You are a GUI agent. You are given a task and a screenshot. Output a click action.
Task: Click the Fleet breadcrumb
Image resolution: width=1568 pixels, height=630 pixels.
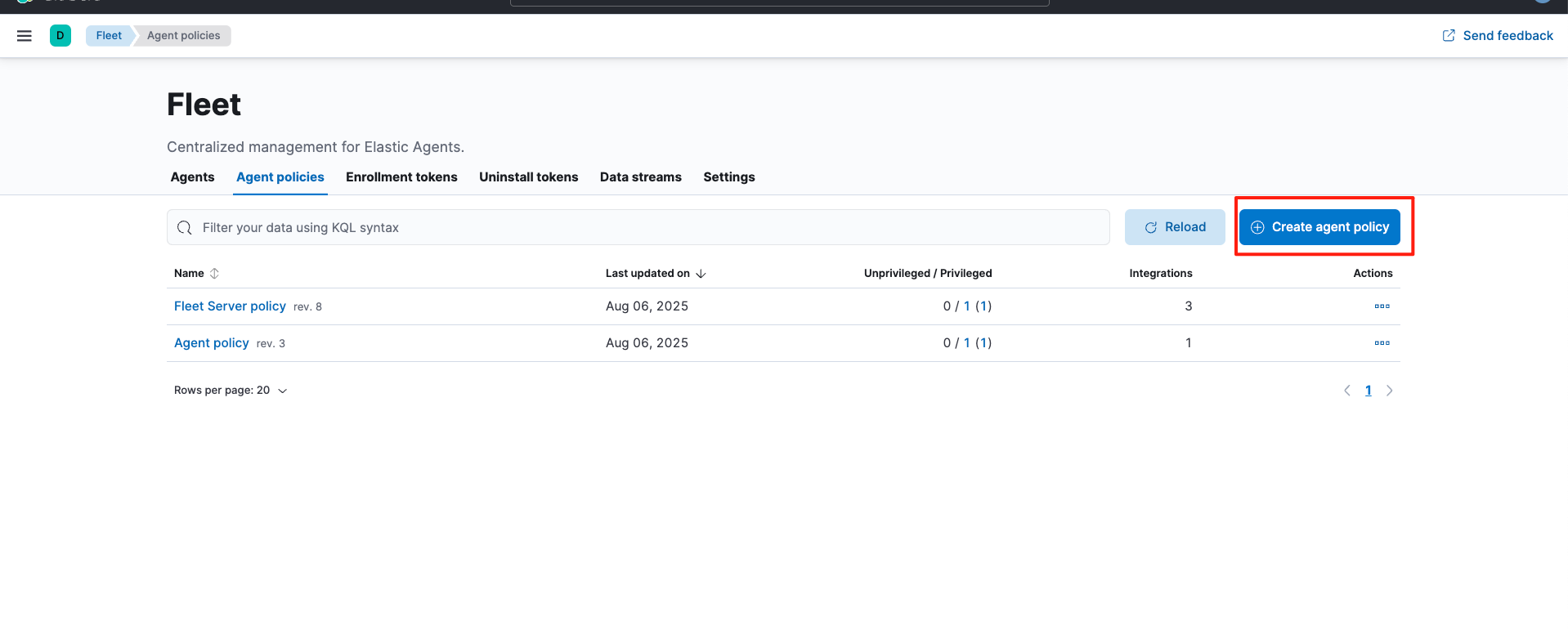tap(109, 36)
